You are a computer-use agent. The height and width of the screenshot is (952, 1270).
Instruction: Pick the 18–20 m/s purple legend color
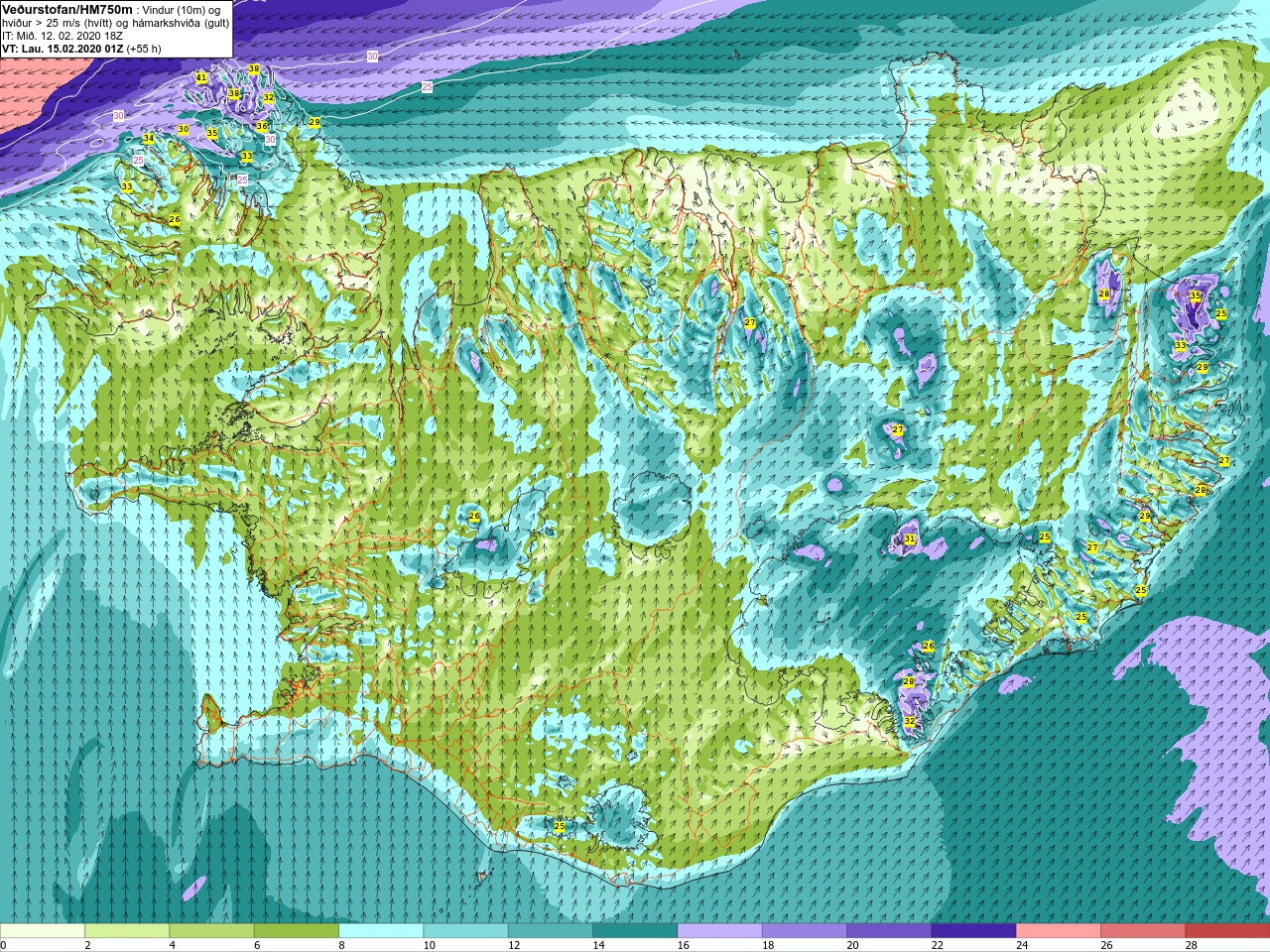[804, 931]
